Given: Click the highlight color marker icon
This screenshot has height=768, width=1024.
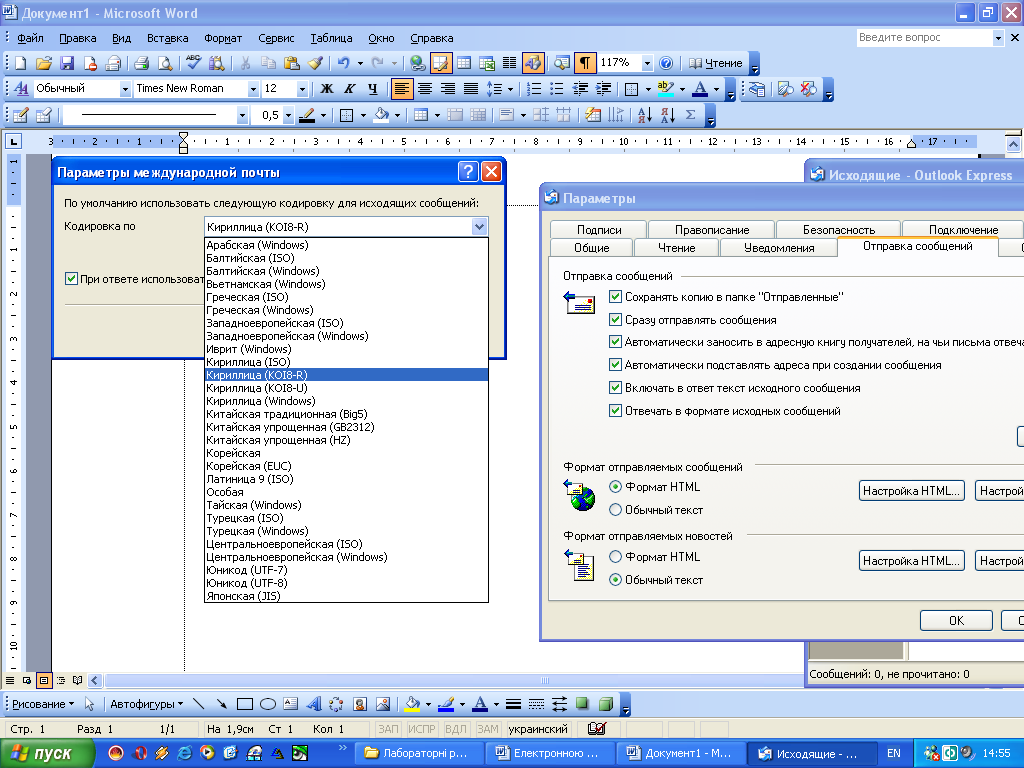Looking at the screenshot, I should (665, 89).
